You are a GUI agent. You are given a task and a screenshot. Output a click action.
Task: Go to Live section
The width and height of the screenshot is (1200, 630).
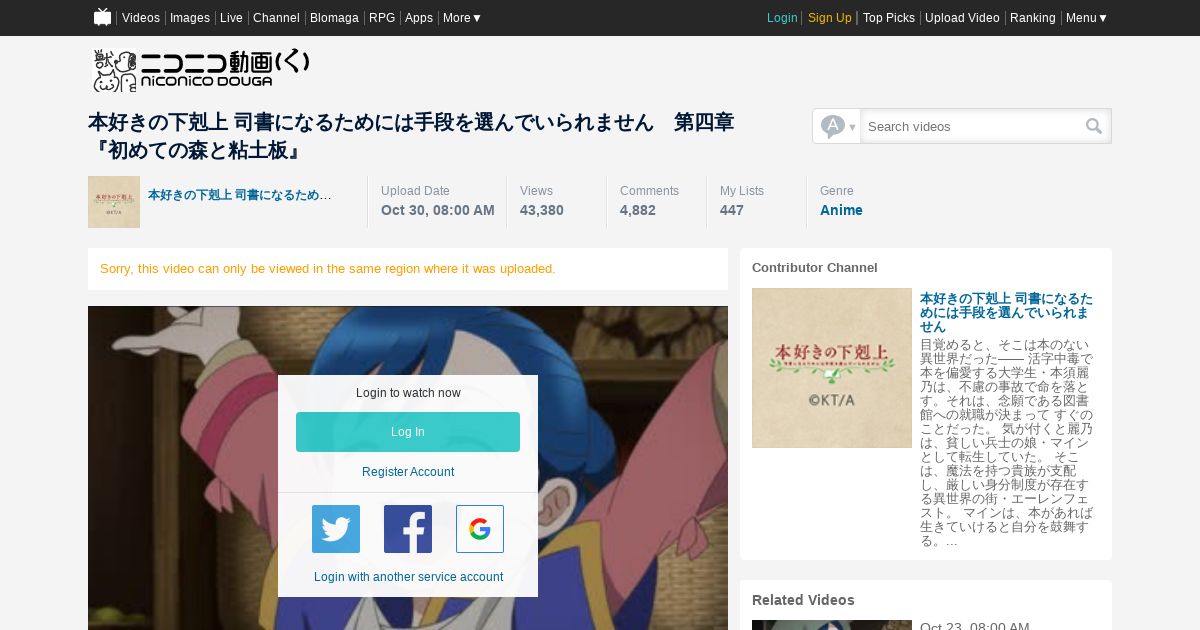tap(231, 18)
